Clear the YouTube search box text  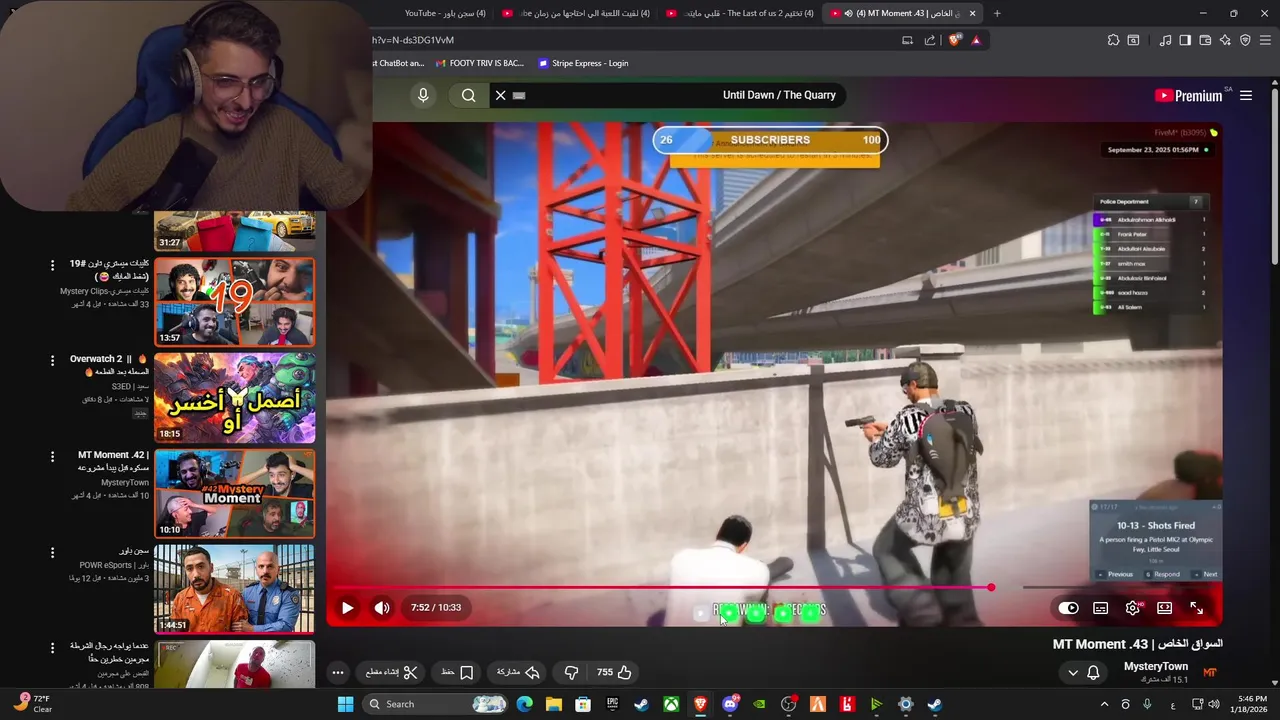pyautogui.click(x=501, y=95)
